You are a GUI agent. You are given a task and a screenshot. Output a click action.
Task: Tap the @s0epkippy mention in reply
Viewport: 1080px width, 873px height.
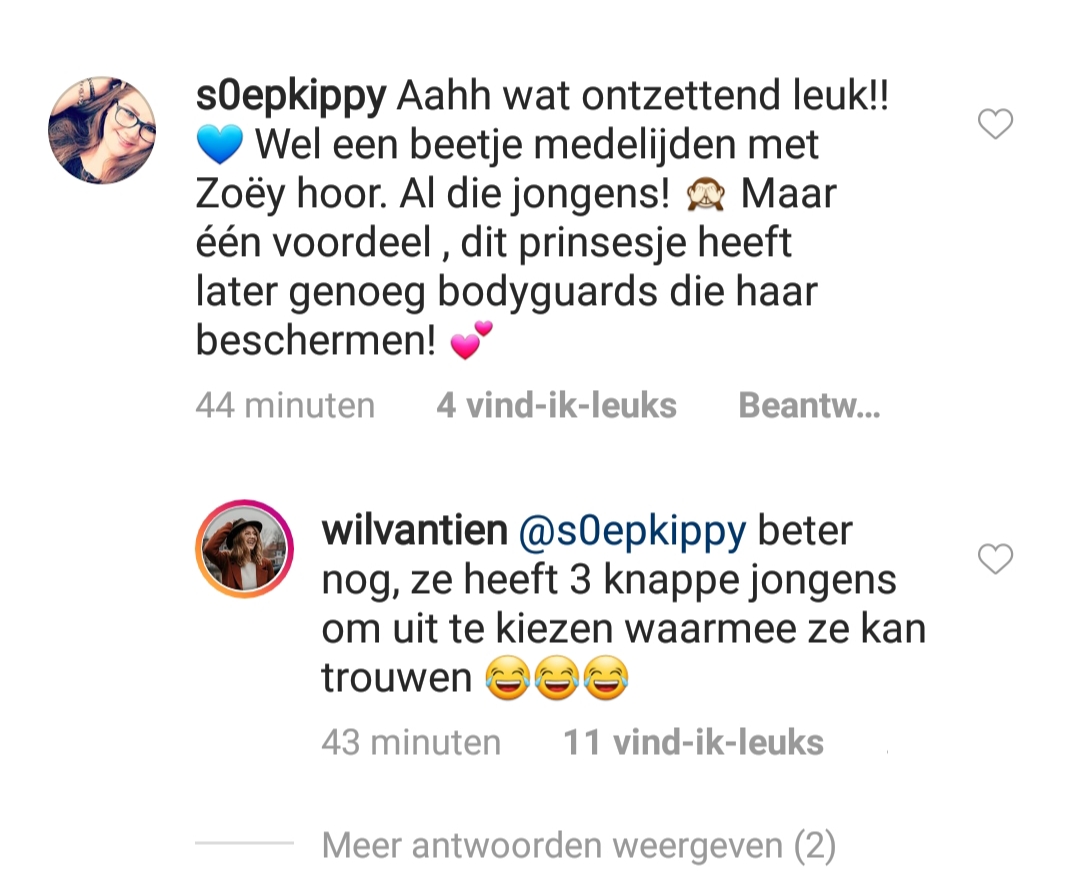(632, 531)
